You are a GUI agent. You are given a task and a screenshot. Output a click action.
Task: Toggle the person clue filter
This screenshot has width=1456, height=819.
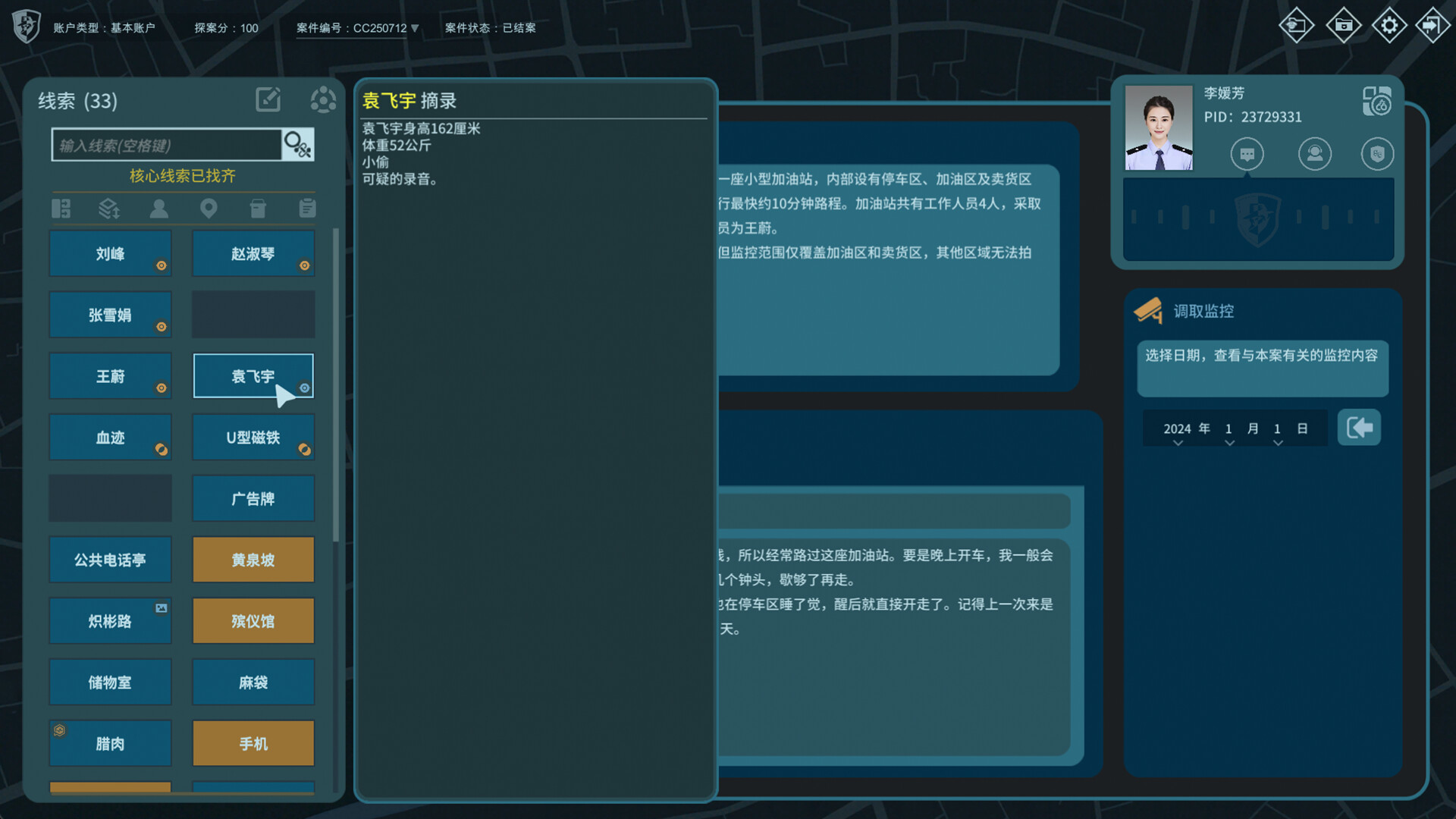coord(158,208)
